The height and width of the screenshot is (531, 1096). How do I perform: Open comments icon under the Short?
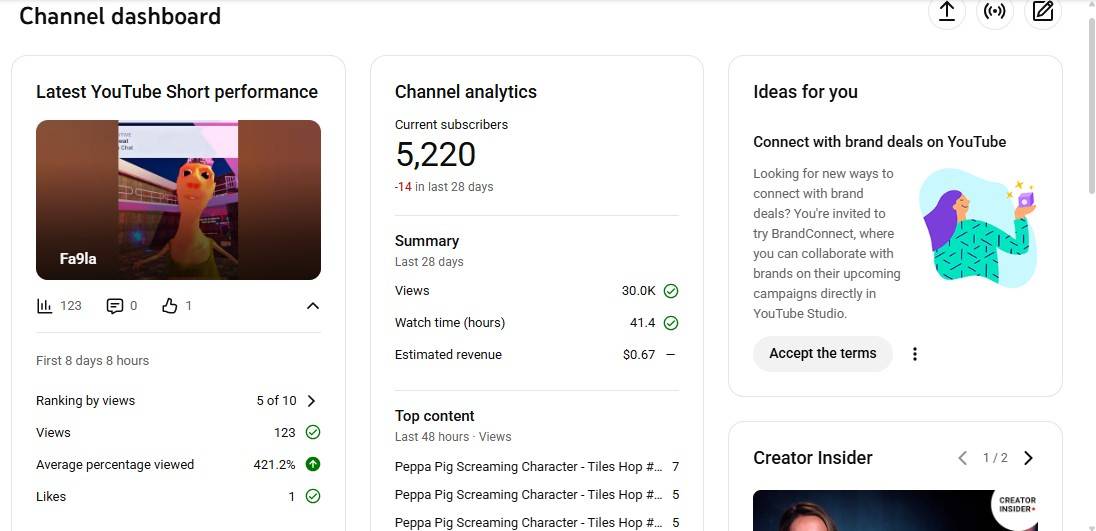[x=115, y=306]
